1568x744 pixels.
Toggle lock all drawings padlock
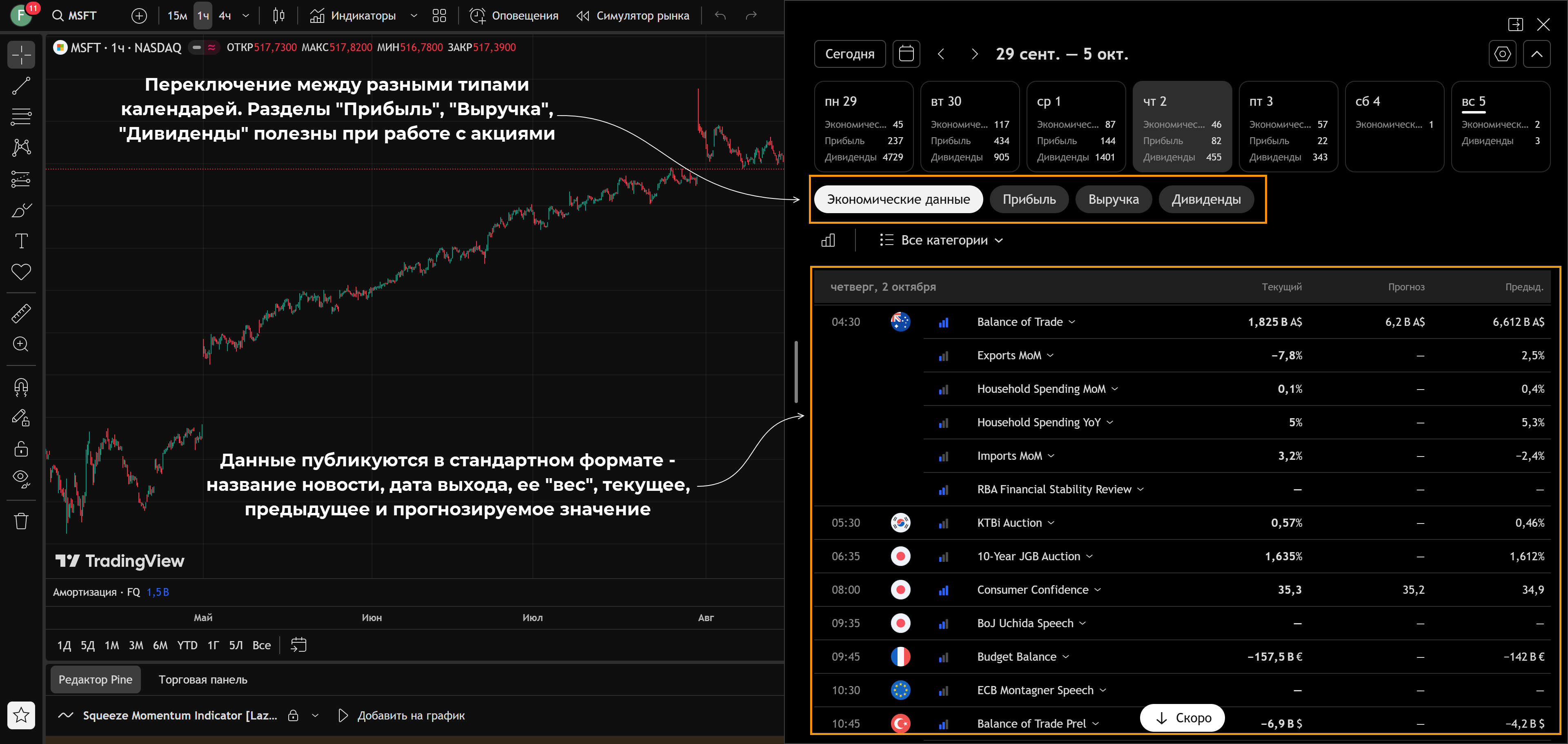[x=21, y=449]
